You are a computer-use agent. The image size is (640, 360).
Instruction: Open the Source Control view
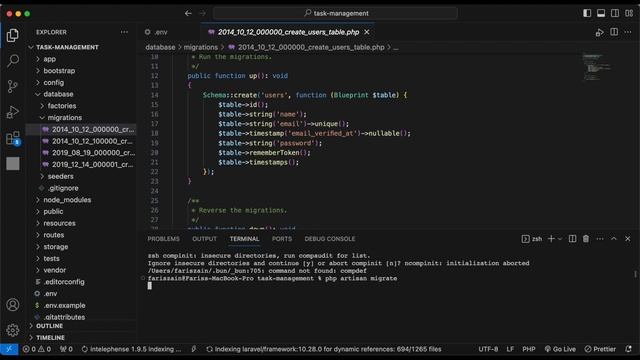(x=13, y=86)
